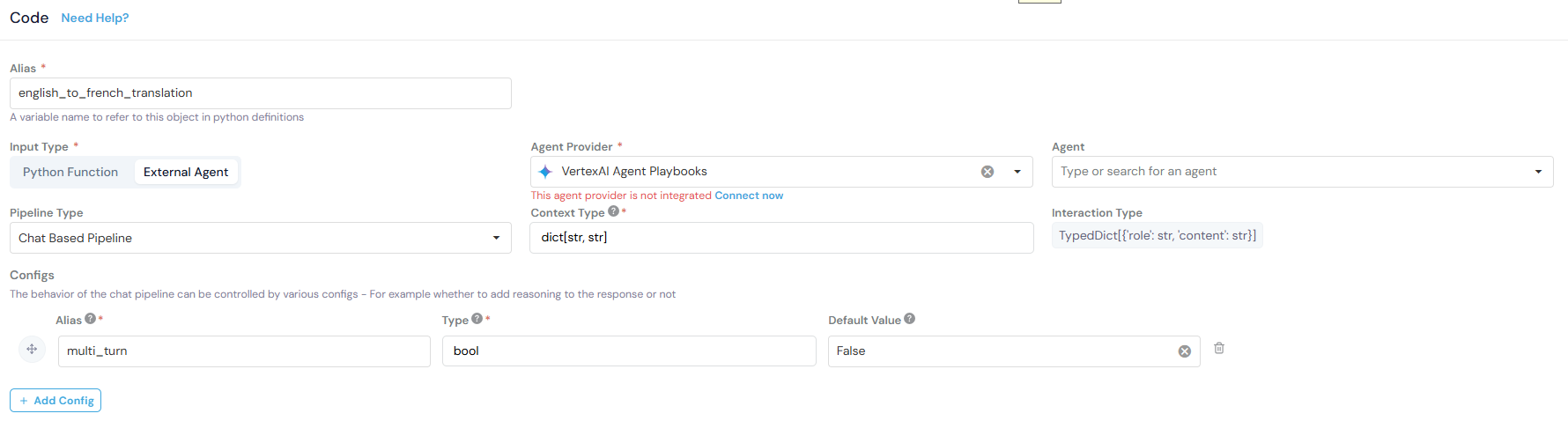Click the Context Type help icon
1568x421 pixels.
click(x=613, y=211)
